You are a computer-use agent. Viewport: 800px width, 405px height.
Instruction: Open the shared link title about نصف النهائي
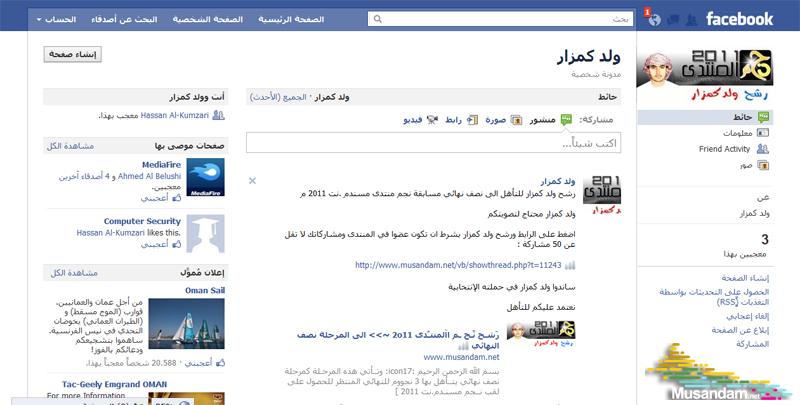point(398,340)
